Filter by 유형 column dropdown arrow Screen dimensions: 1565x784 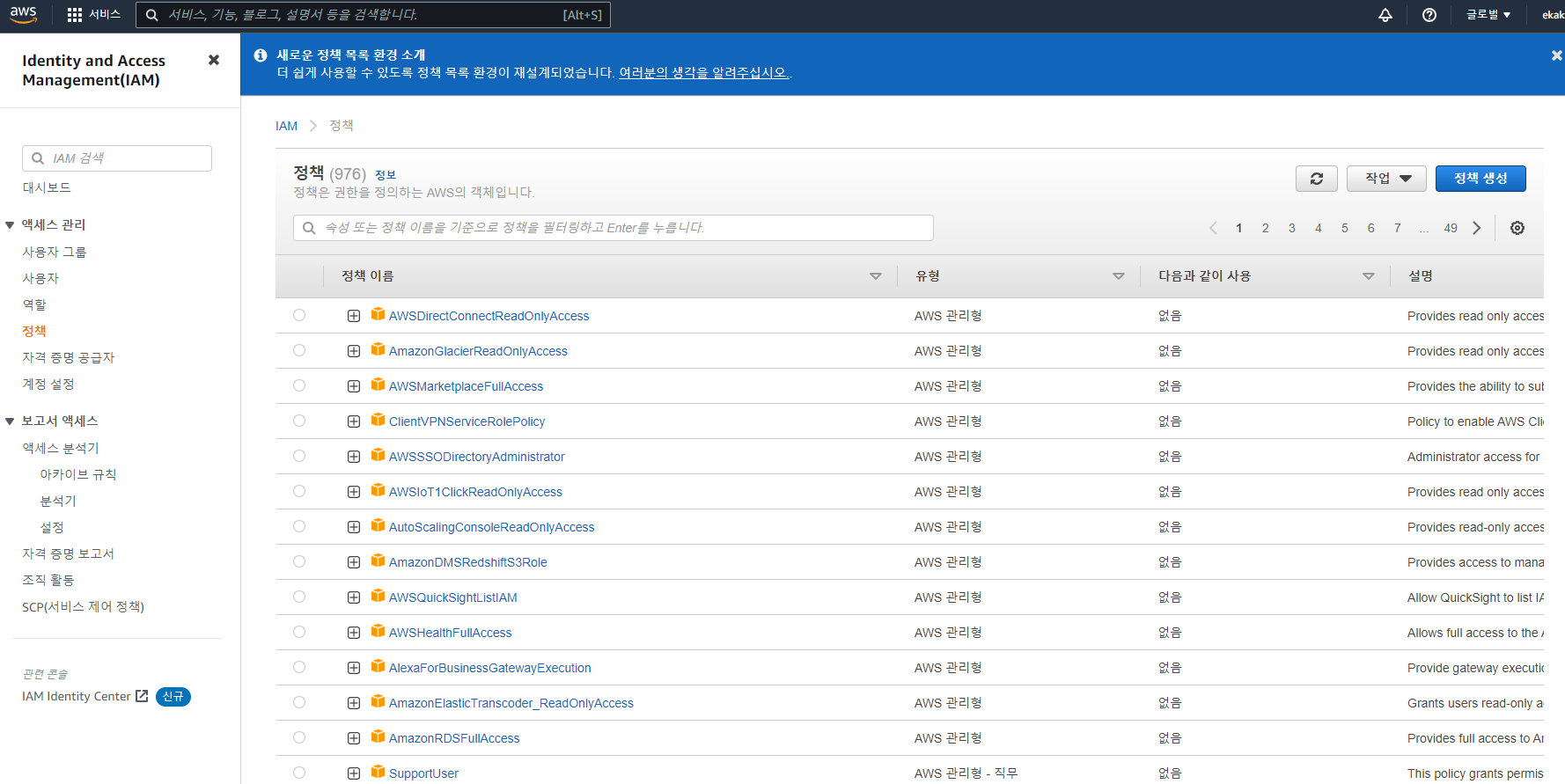click(1118, 276)
